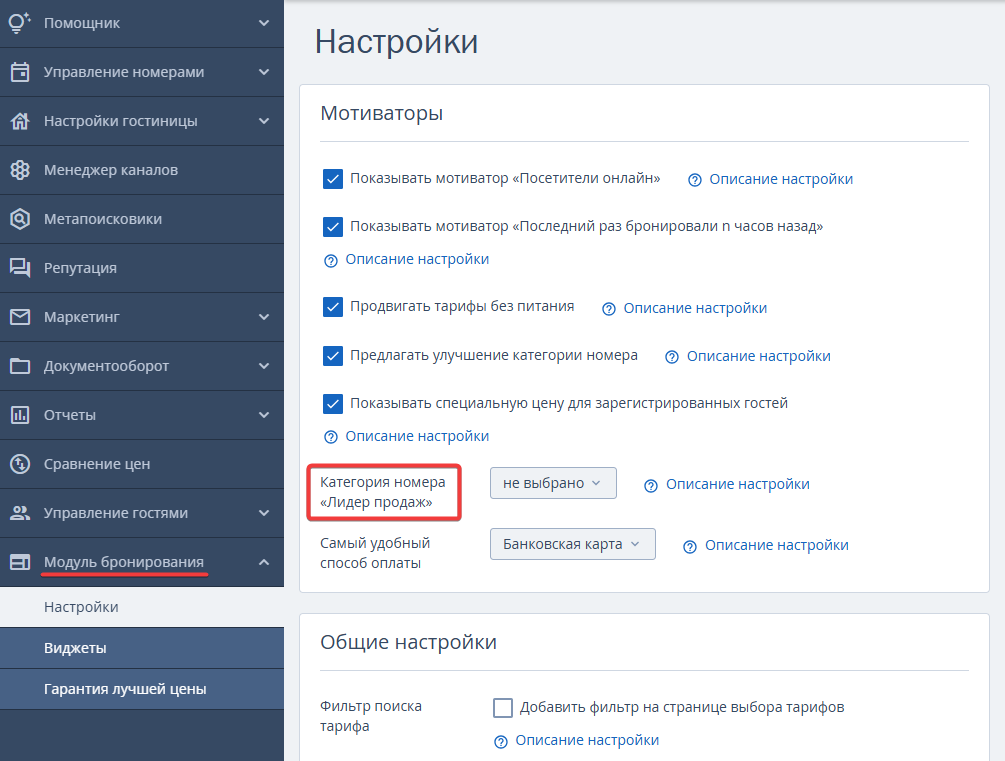
Task: Open the Банковская карта payment dropdown
Action: [x=572, y=544]
